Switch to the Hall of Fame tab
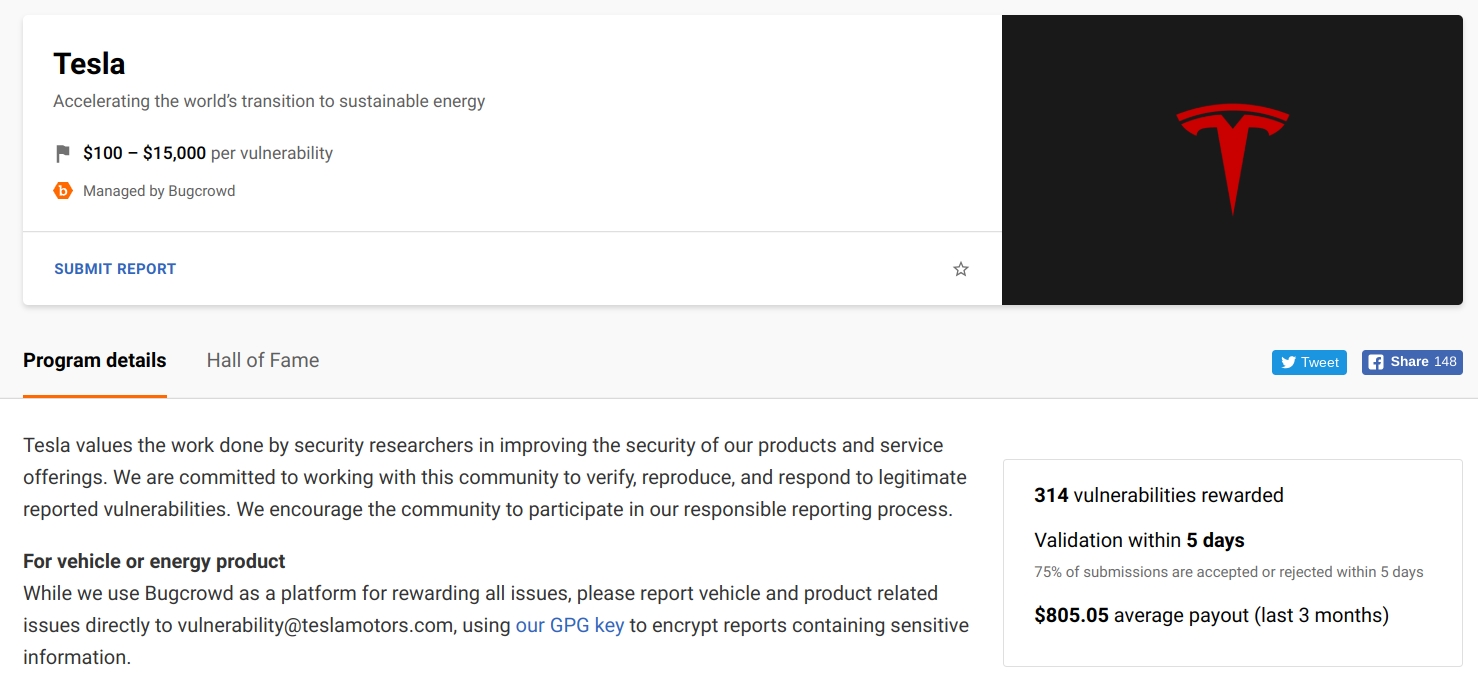 click(263, 360)
